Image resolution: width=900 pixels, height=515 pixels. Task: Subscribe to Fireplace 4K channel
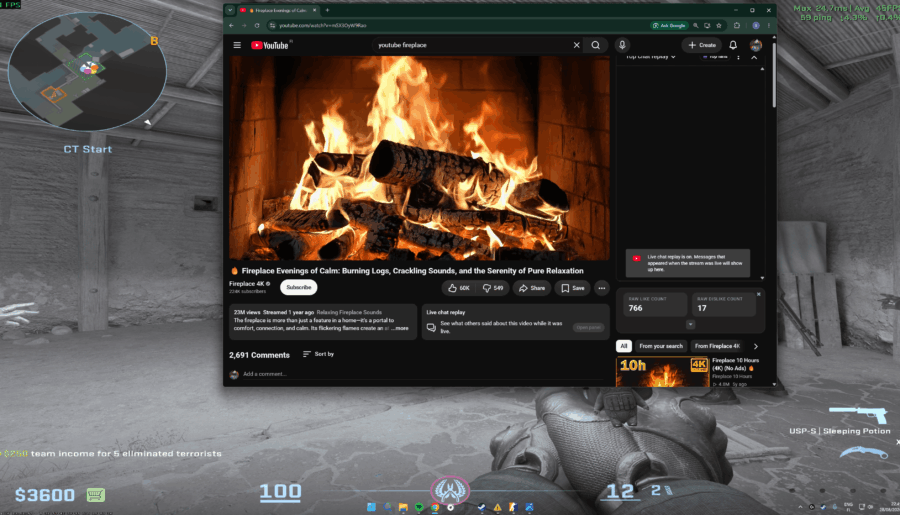[x=298, y=287]
